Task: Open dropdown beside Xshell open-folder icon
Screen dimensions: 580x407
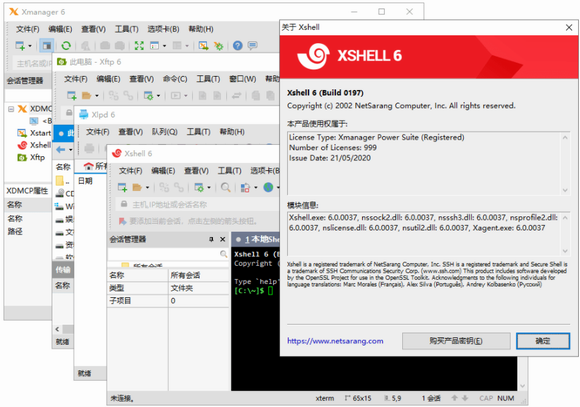Action: pos(147,188)
